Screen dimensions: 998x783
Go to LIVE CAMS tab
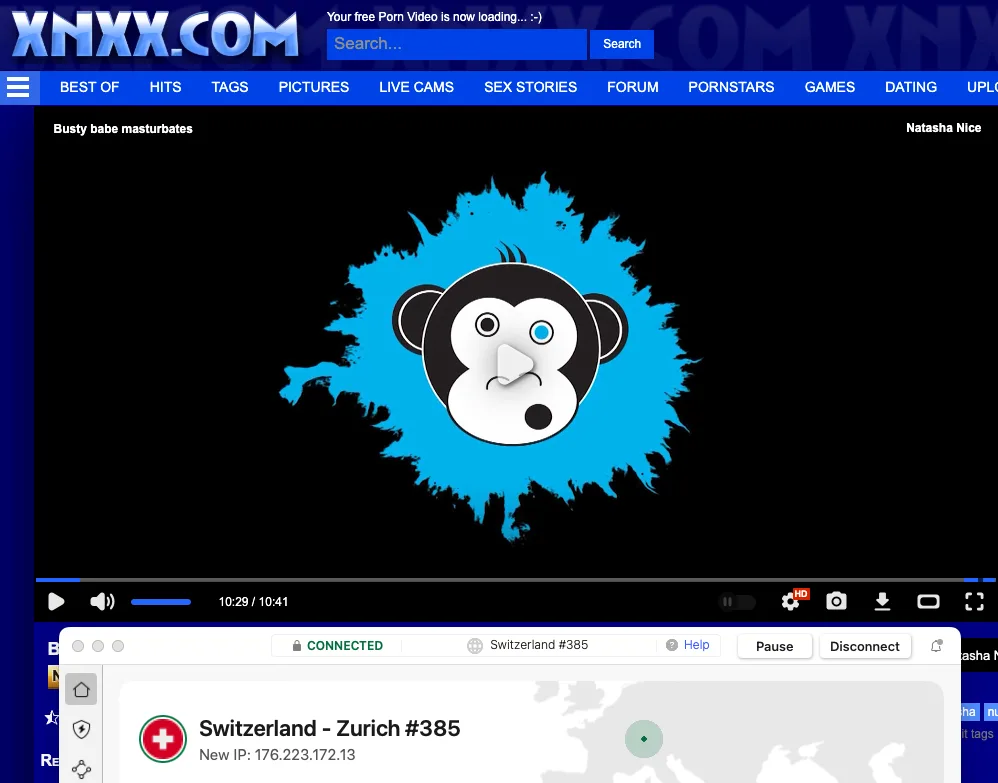(416, 87)
